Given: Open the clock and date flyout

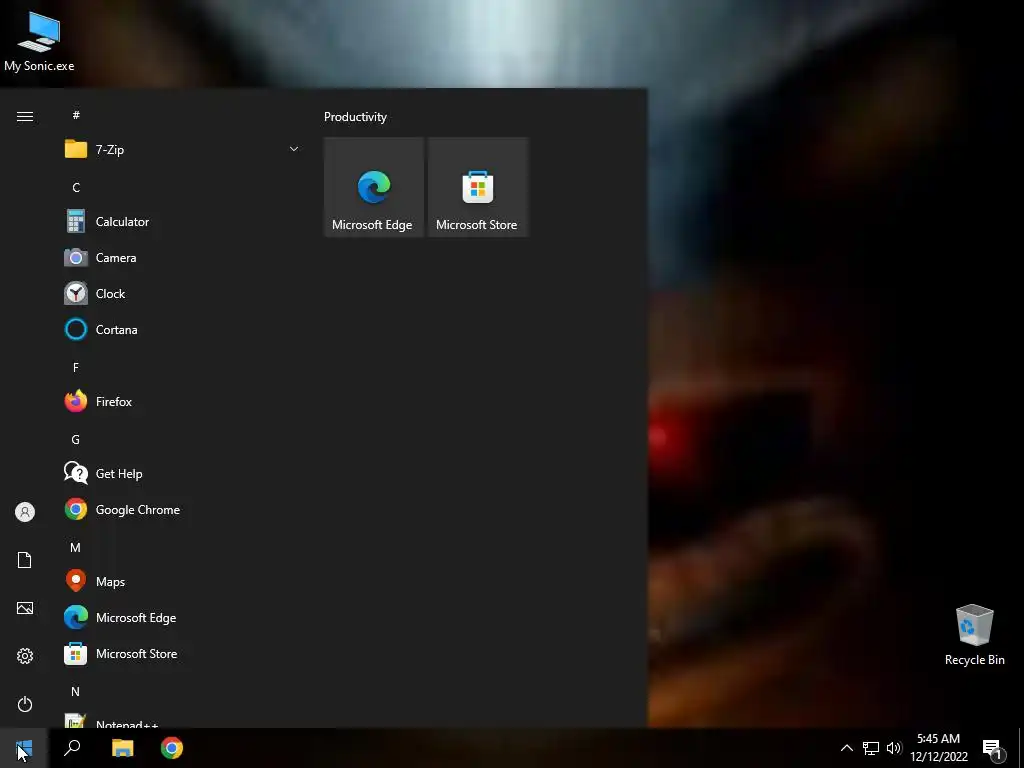Looking at the screenshot, I should click(x=938, y=748).
